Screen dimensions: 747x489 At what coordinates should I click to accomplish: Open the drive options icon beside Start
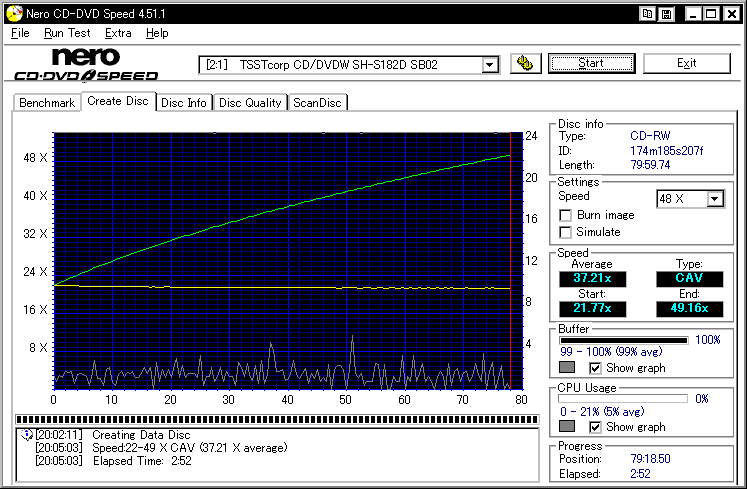(525, 64)
